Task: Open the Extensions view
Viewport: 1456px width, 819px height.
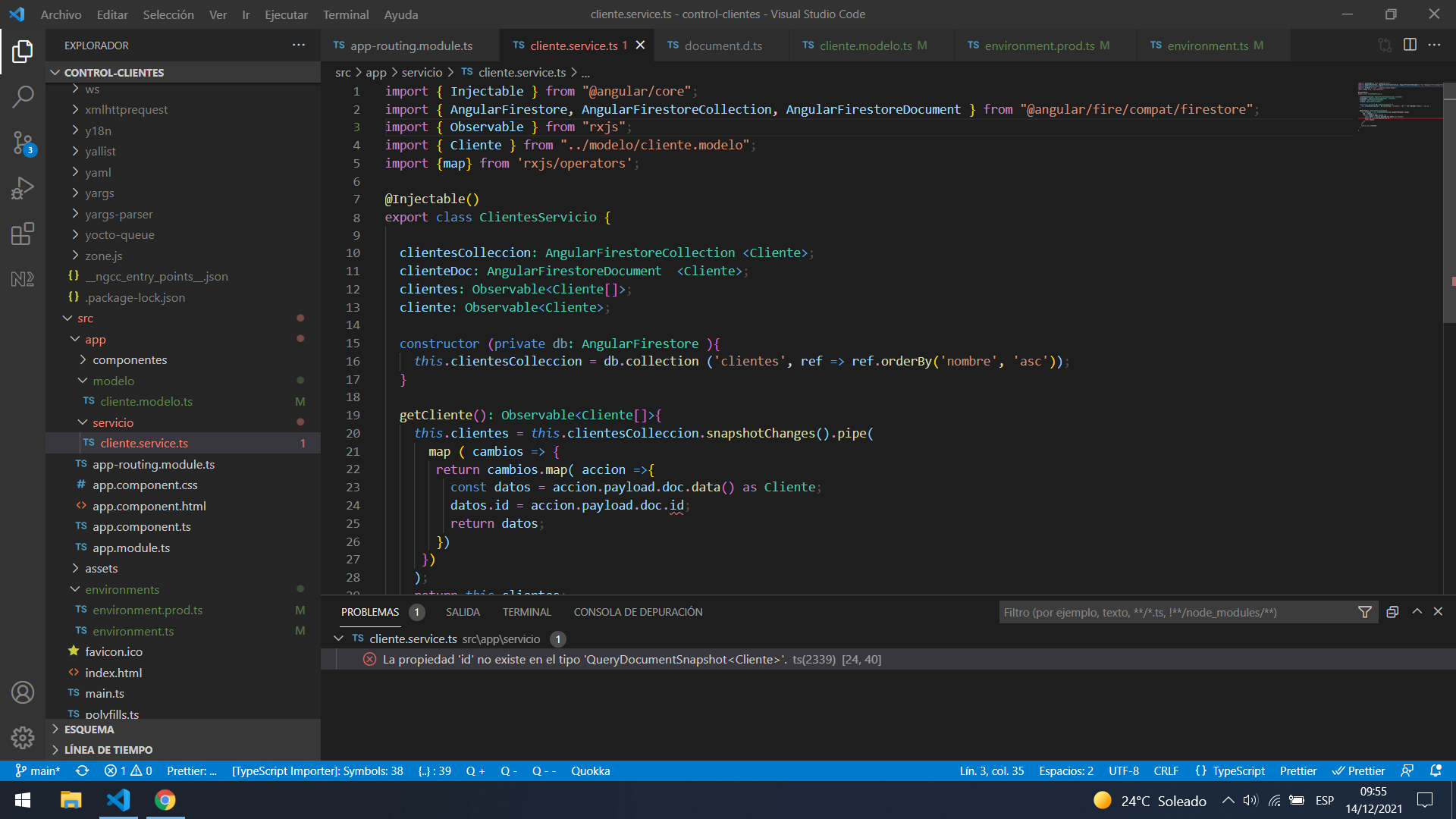Action: click(x=23, y=234)
